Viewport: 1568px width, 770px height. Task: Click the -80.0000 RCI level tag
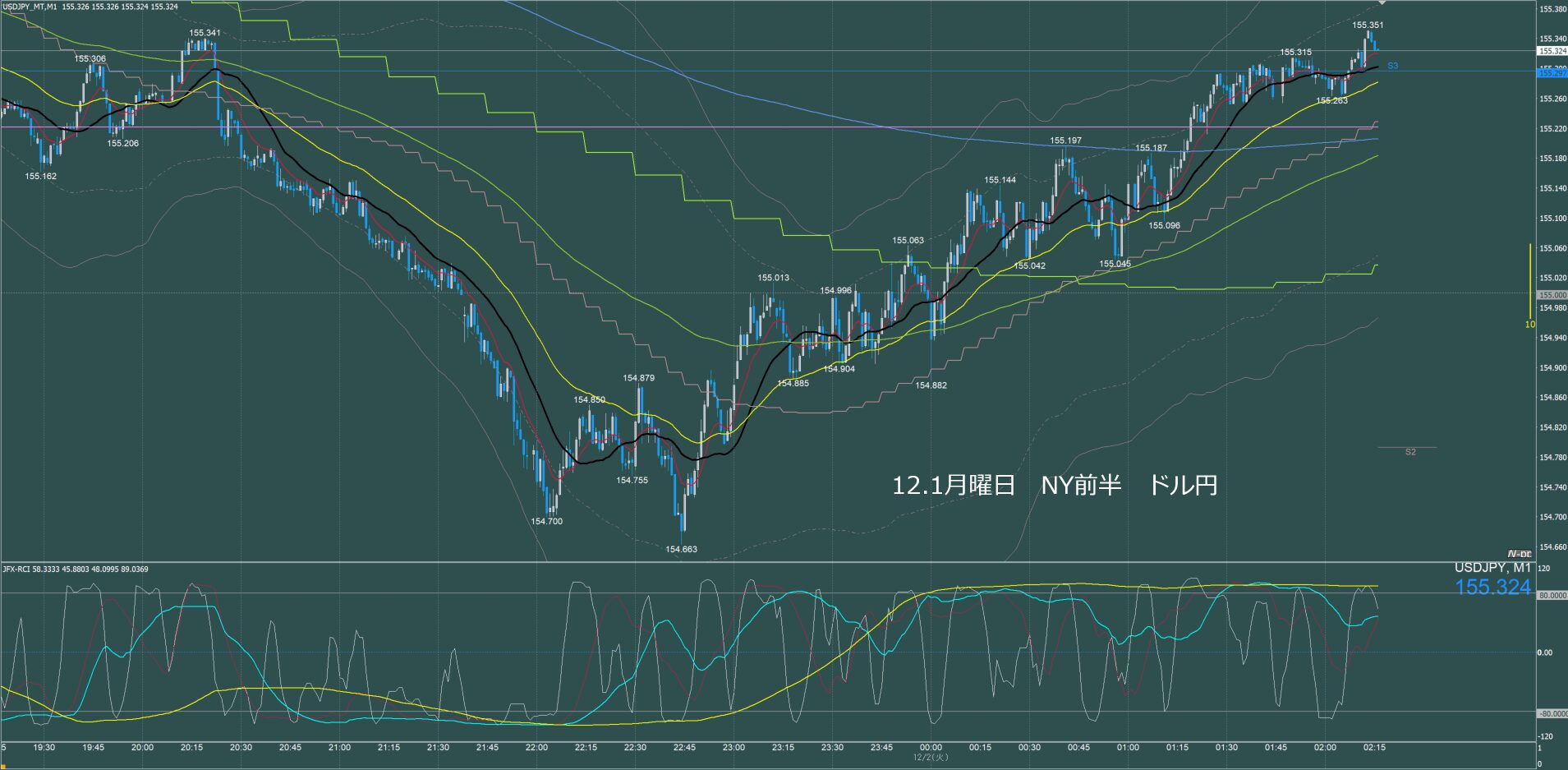click(1552, 713)
